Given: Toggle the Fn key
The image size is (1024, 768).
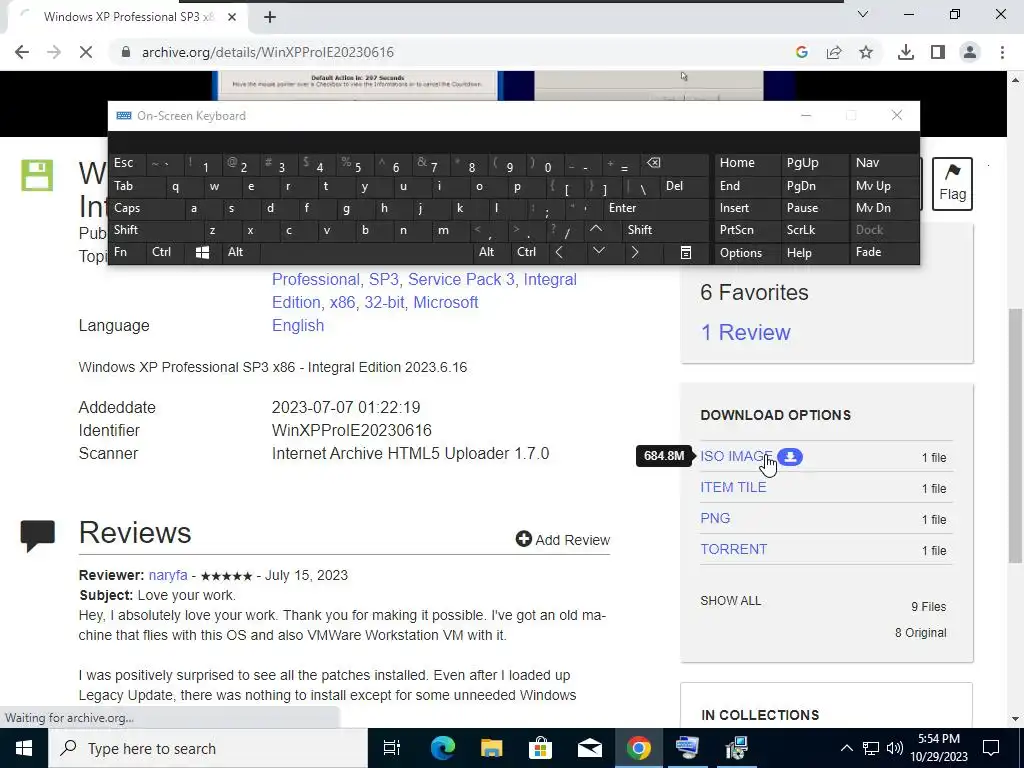Looking at the screenshot, I should pos(127,252).
